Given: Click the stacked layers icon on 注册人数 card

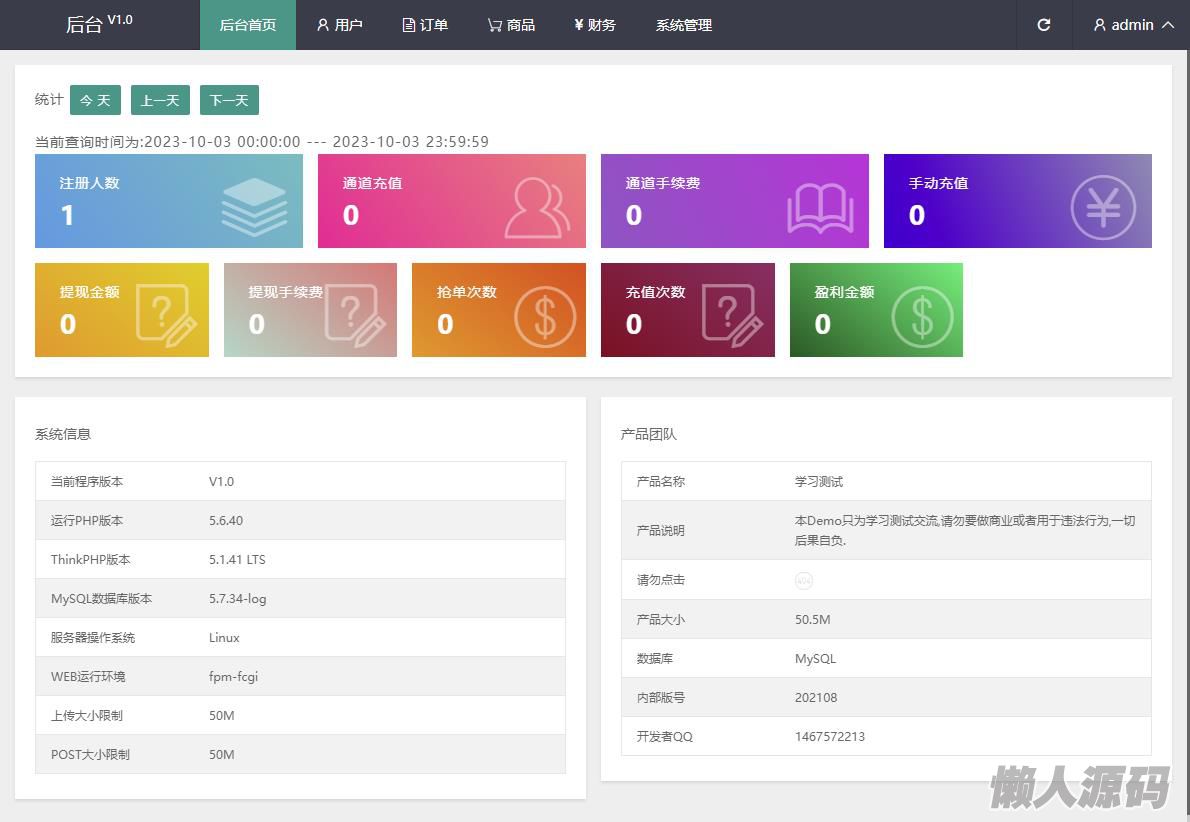Looking at the screenshot, I should click(254, 207).
